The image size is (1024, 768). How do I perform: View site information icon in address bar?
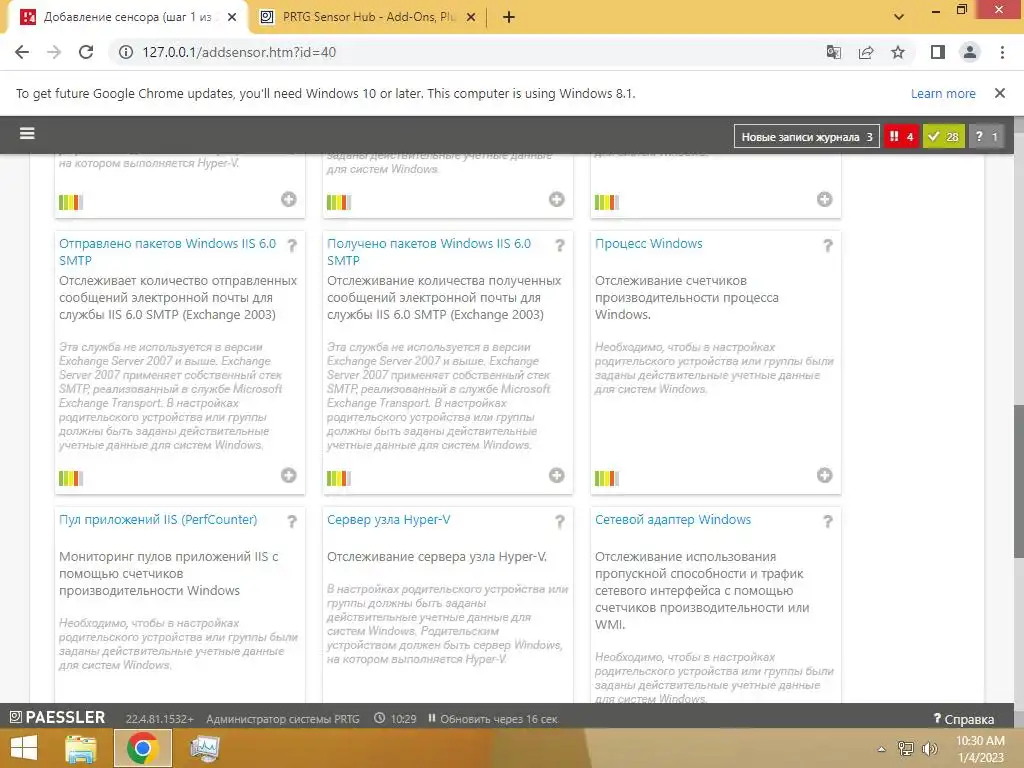[125, 52]
